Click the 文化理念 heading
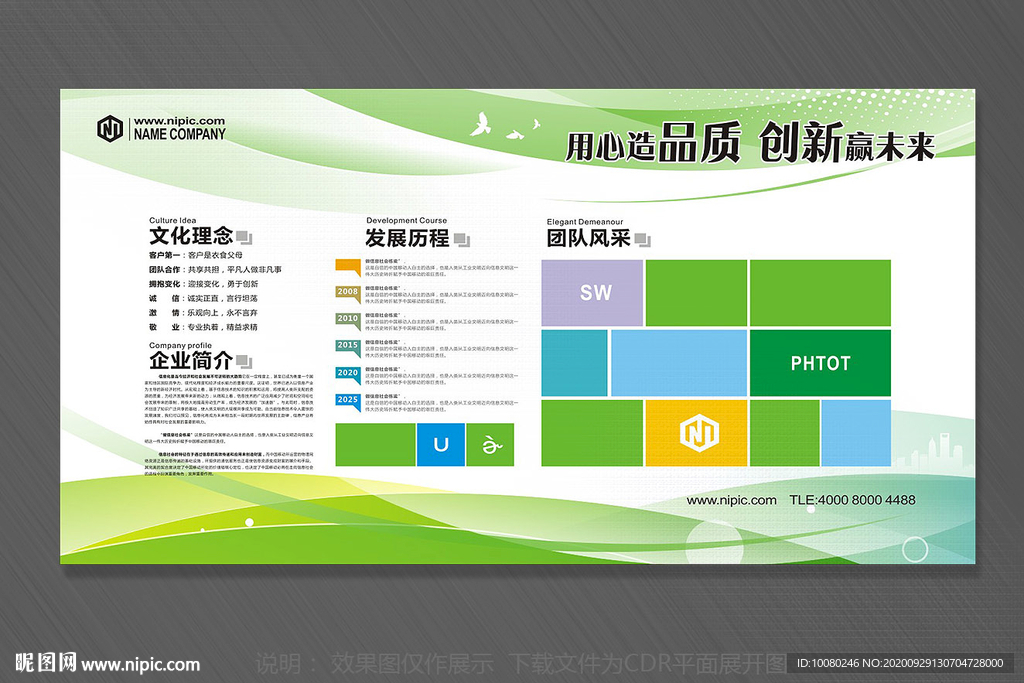This screenshot has height=683, width=1024. click(191, 236)
